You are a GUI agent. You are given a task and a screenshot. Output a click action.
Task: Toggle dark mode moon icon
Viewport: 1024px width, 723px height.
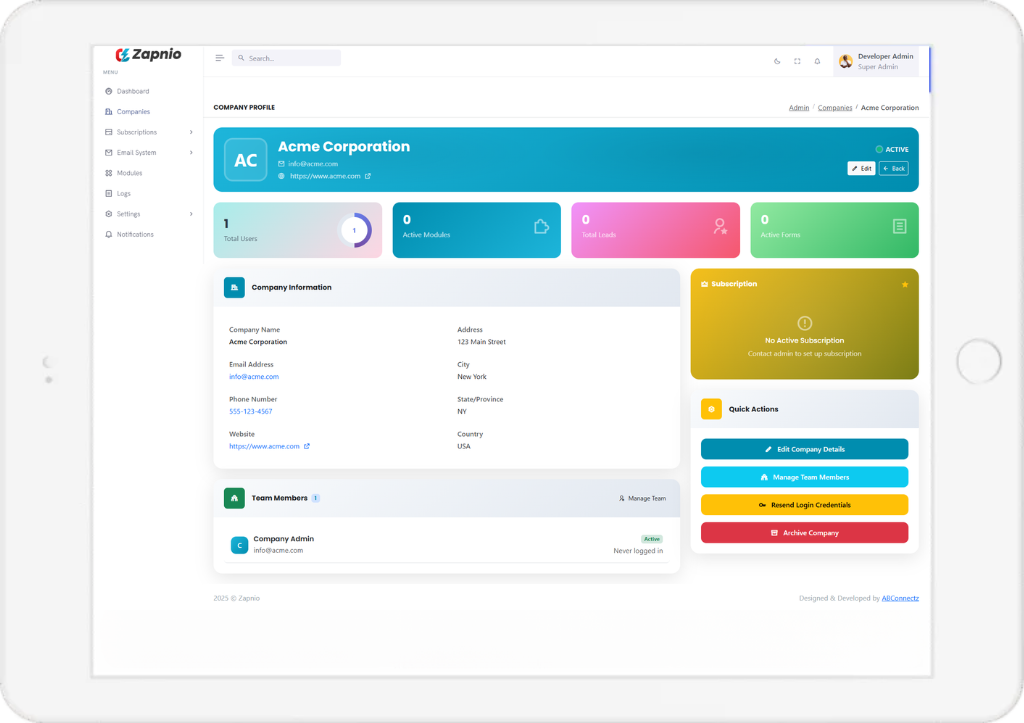click(777, 61)
